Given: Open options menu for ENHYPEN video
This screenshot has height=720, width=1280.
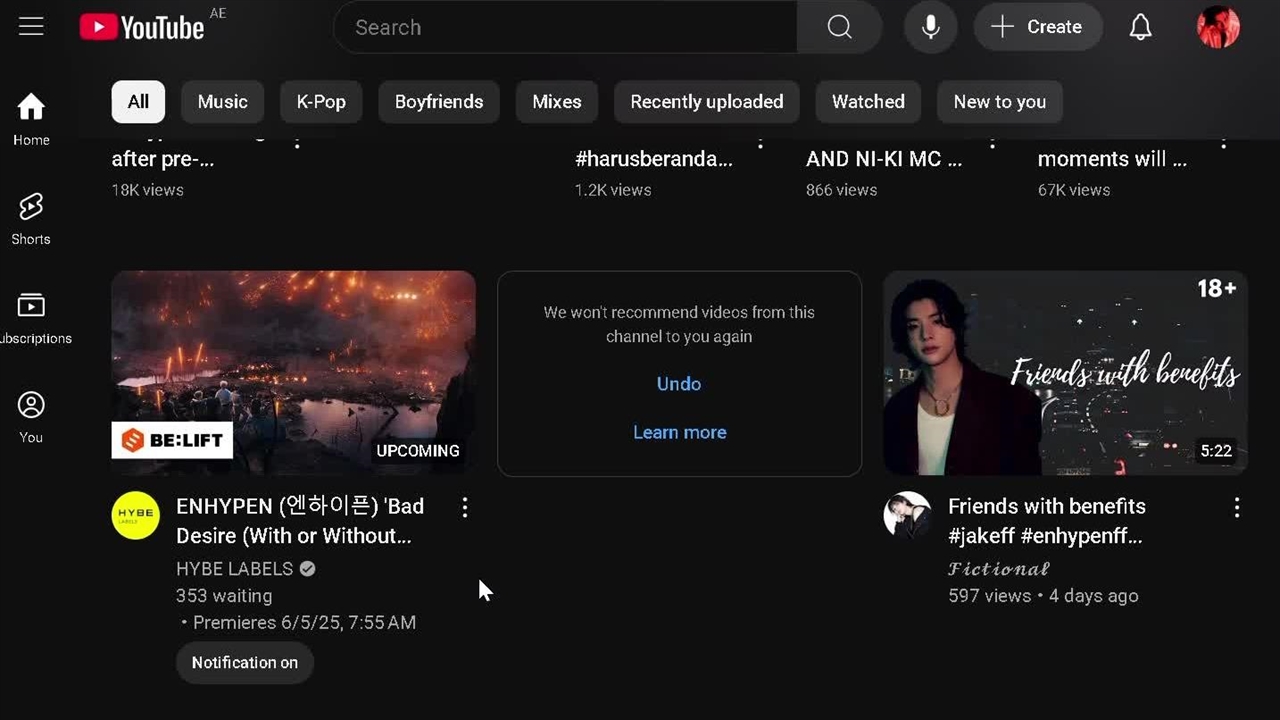Looking at the screenshot, I should click(465, 508).
